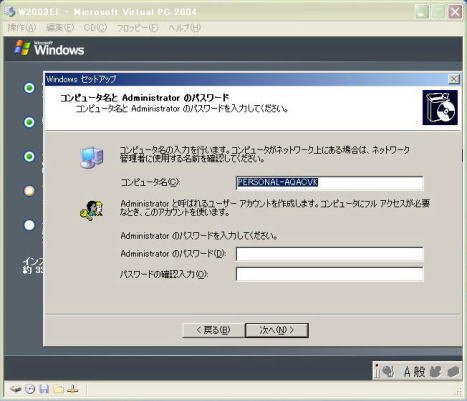Image resolution: width=467 pixels, height=401 pixels.
Task: Open the 編集(E) menu
Action: click(x=60, y=28)
